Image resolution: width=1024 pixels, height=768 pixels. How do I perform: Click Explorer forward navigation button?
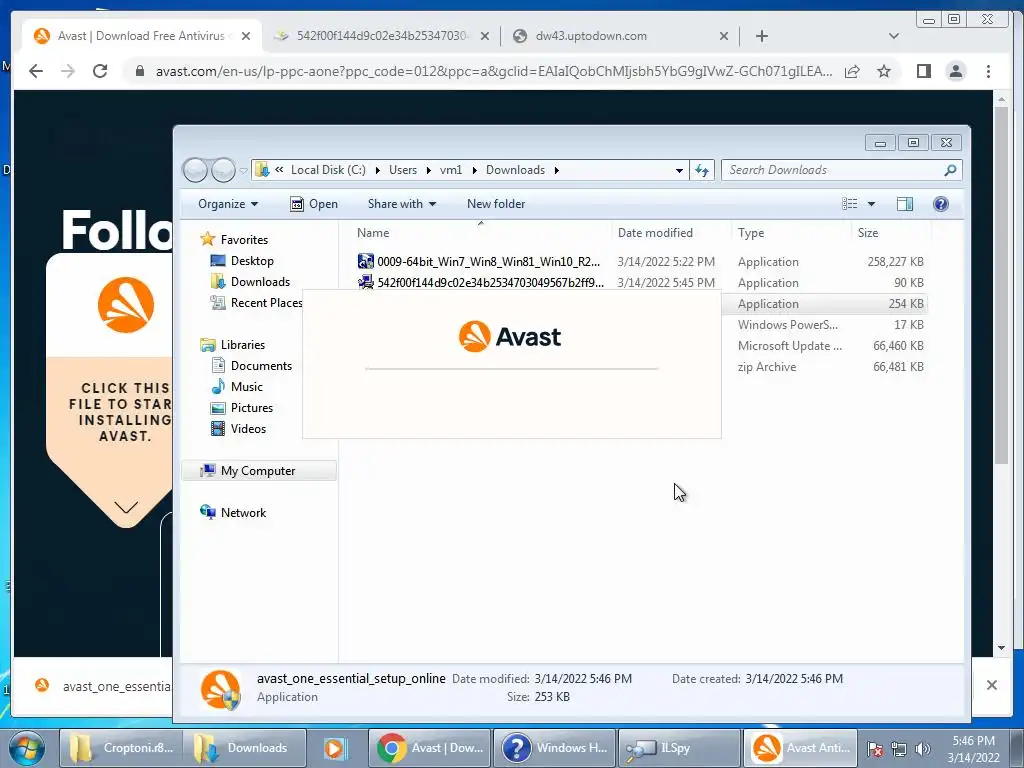pyautogui.click(x=223, y=170)
